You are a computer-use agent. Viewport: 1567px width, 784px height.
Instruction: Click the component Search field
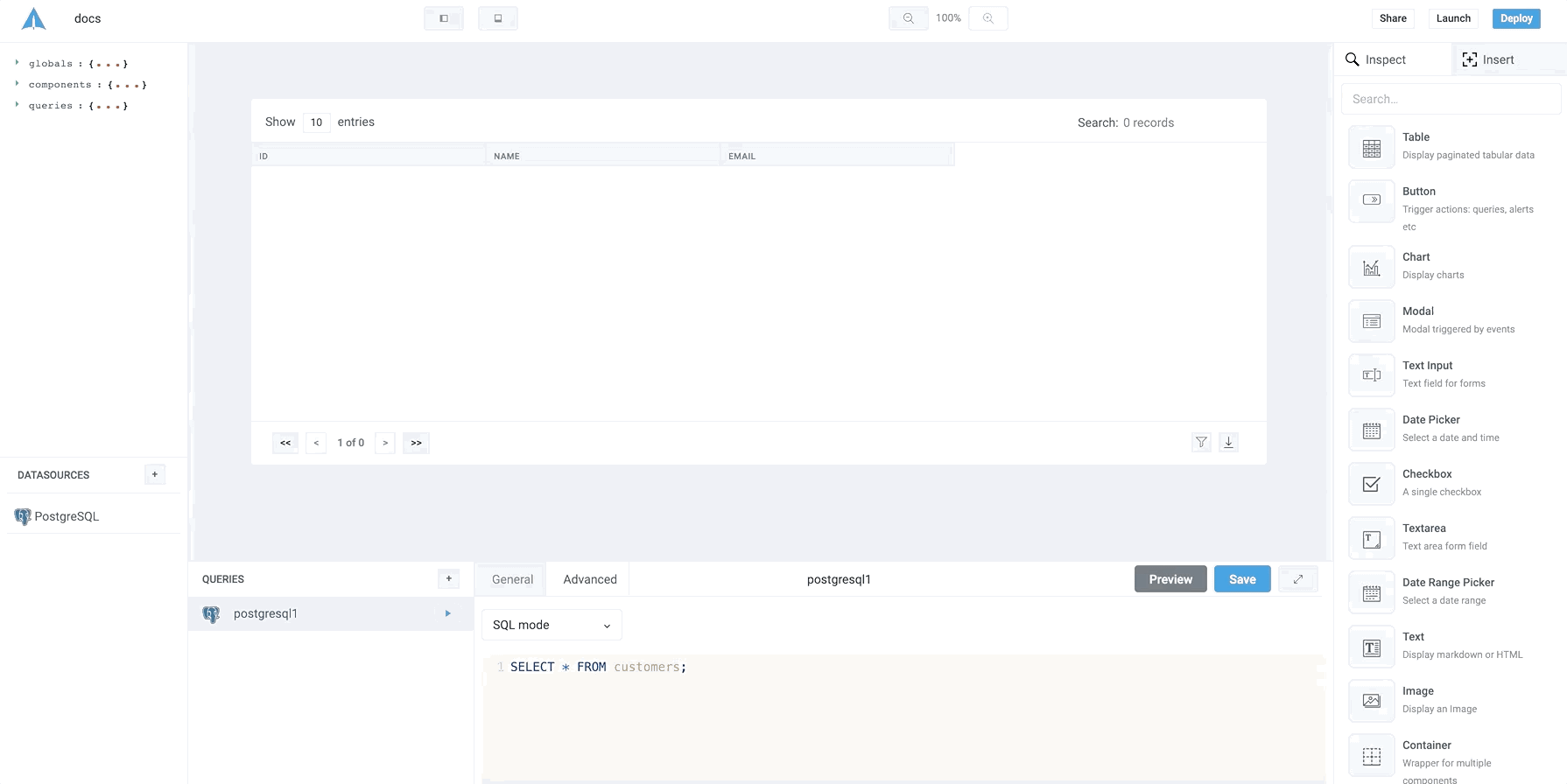point(1451,99)
